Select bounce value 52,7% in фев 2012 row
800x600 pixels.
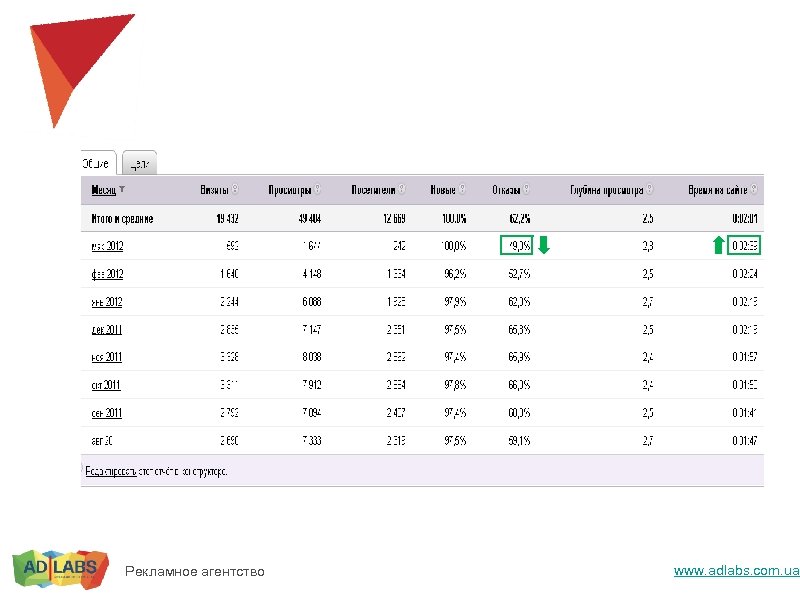coord(519,274)
